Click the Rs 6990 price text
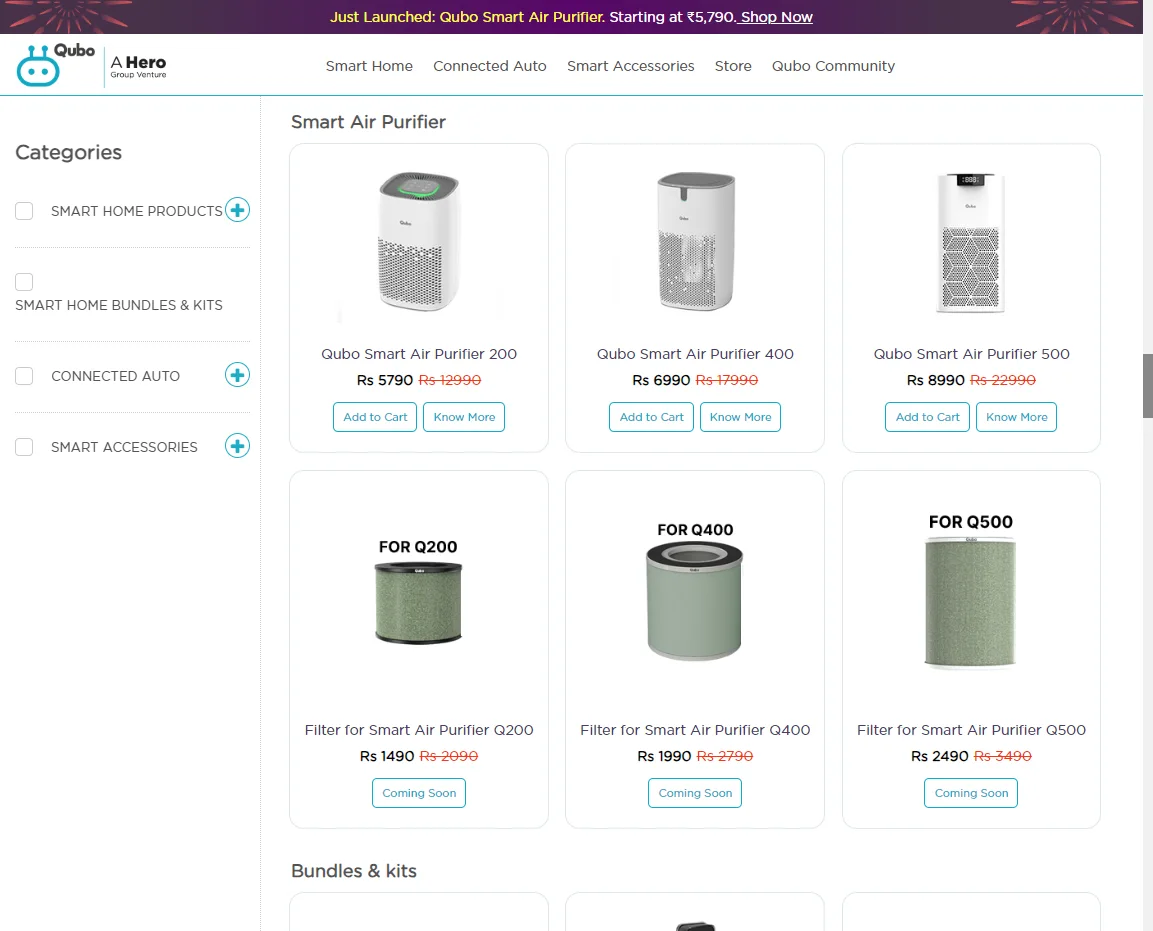The width and height of the screenshot is (1153, 931). [x=661, y=380]
